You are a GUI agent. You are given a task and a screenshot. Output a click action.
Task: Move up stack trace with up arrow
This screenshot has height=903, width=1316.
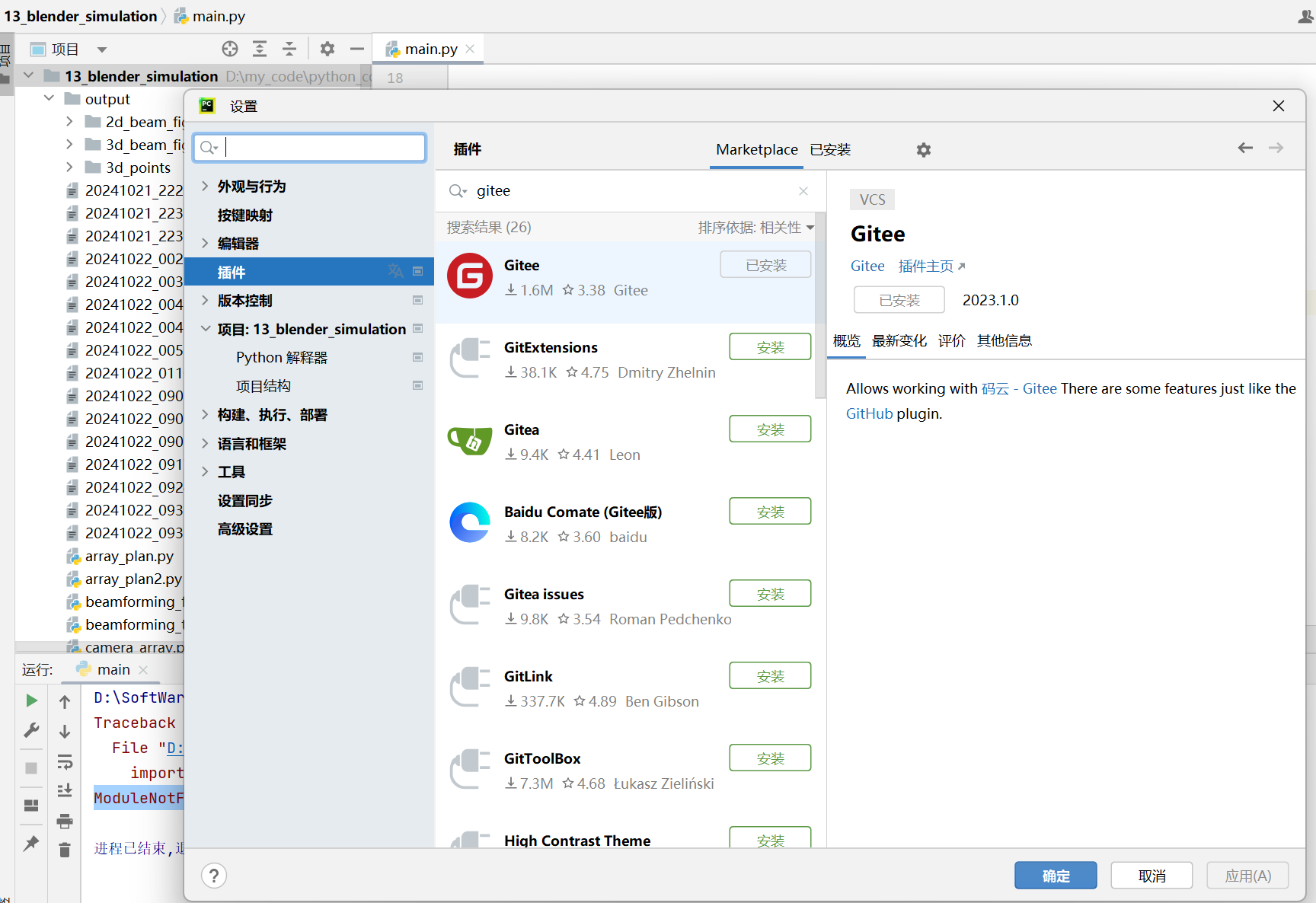click(65, 702)
